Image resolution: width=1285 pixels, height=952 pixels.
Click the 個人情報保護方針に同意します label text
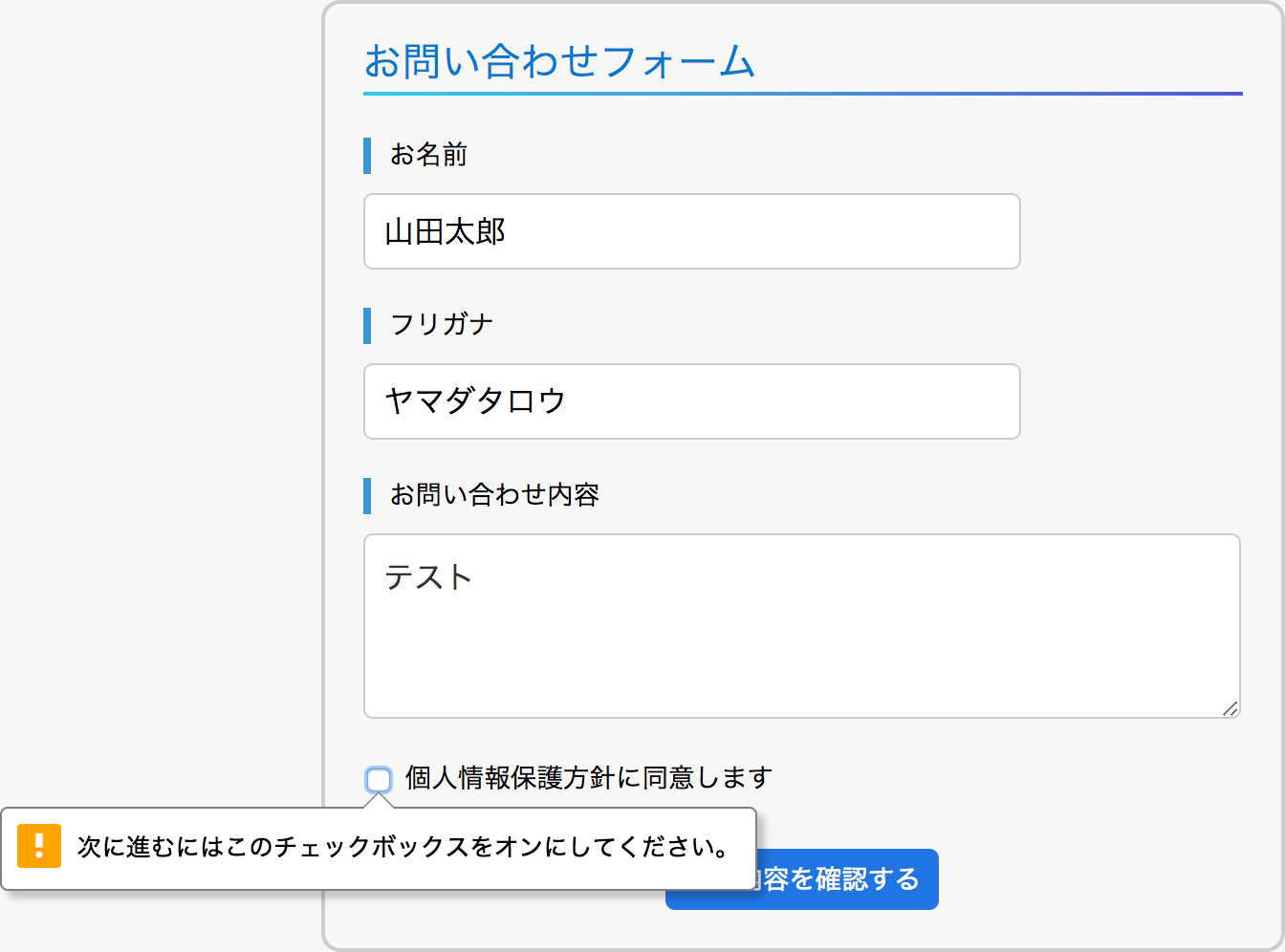pyautogui.click(x=588, y=778)
